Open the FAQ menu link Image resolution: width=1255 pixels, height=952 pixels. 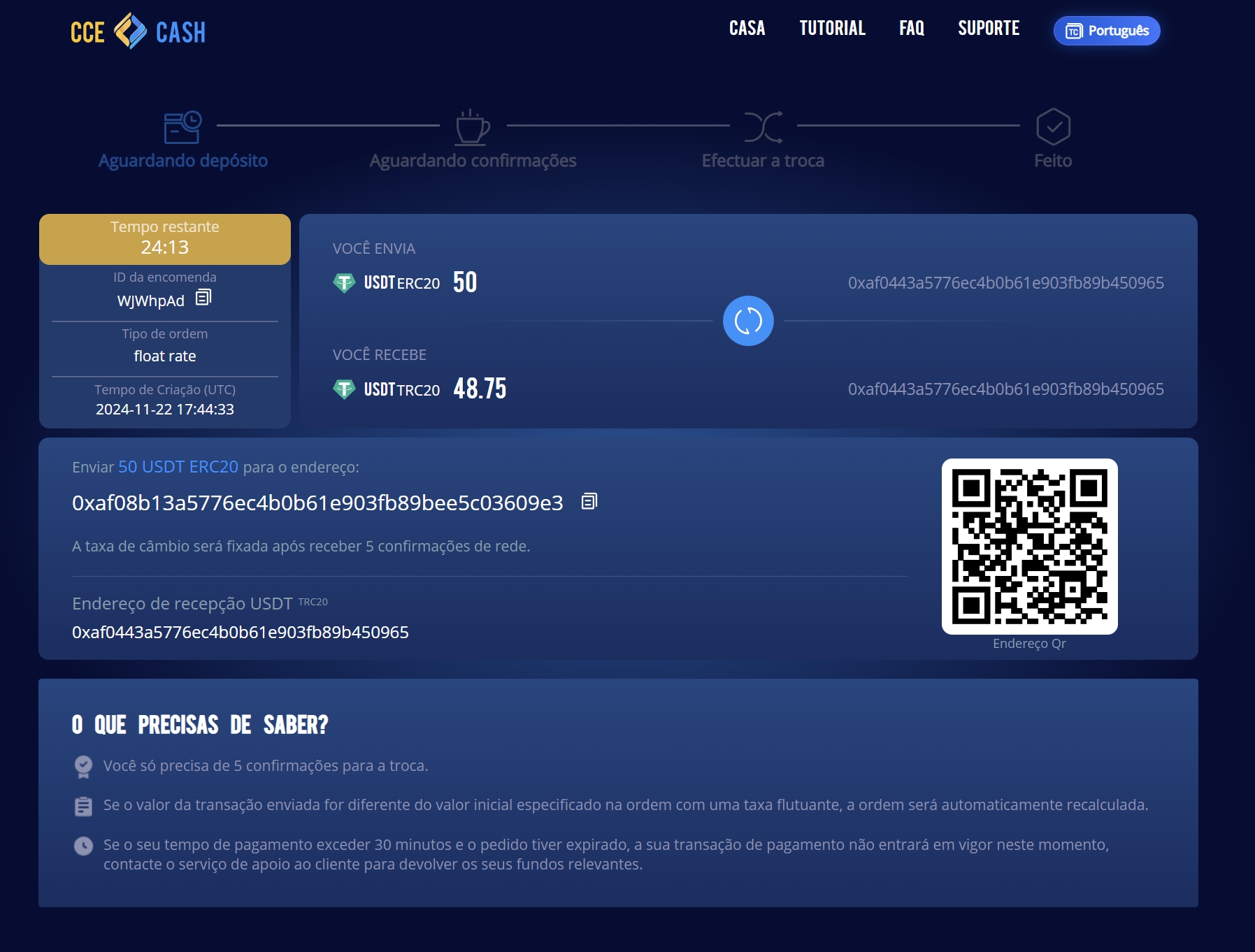[x=911, y=28]
